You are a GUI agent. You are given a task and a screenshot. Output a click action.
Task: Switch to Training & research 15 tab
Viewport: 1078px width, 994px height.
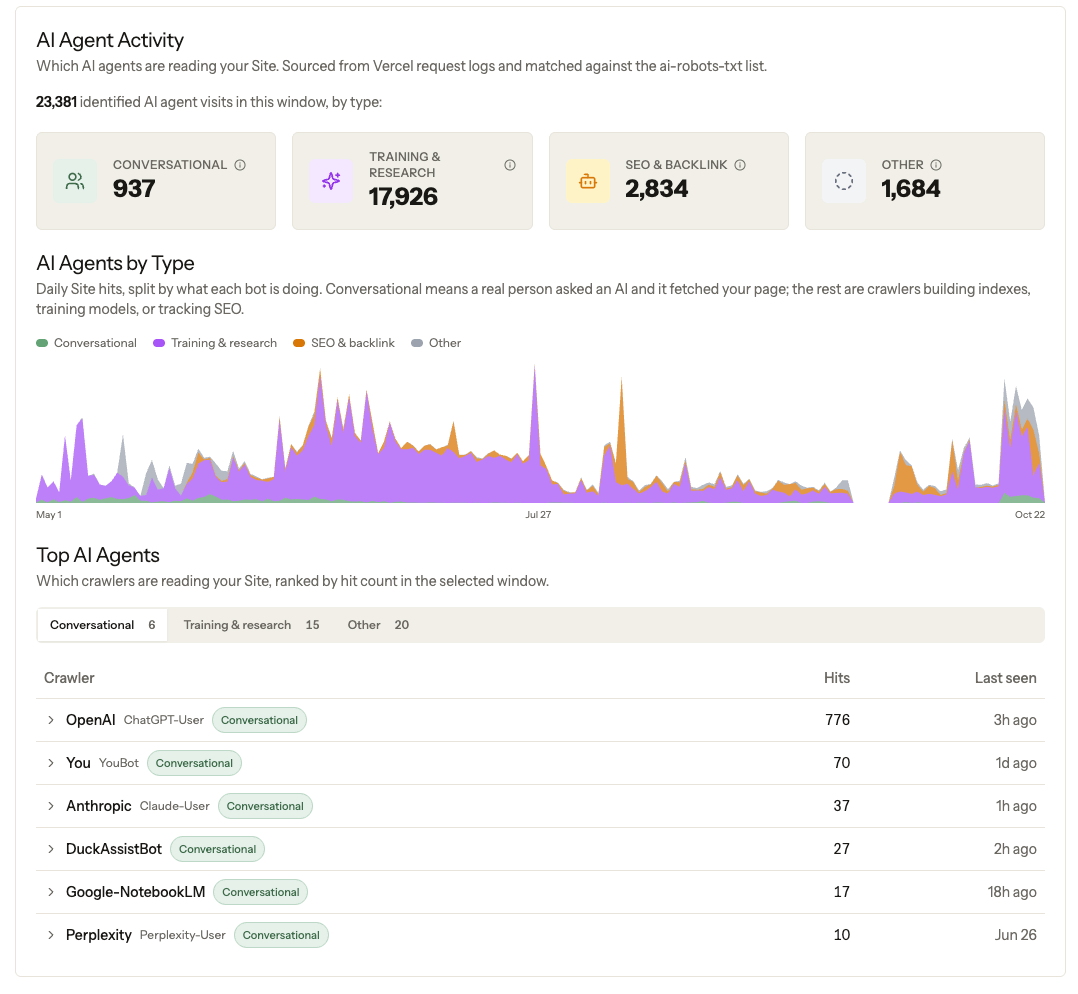coord(251,625)
